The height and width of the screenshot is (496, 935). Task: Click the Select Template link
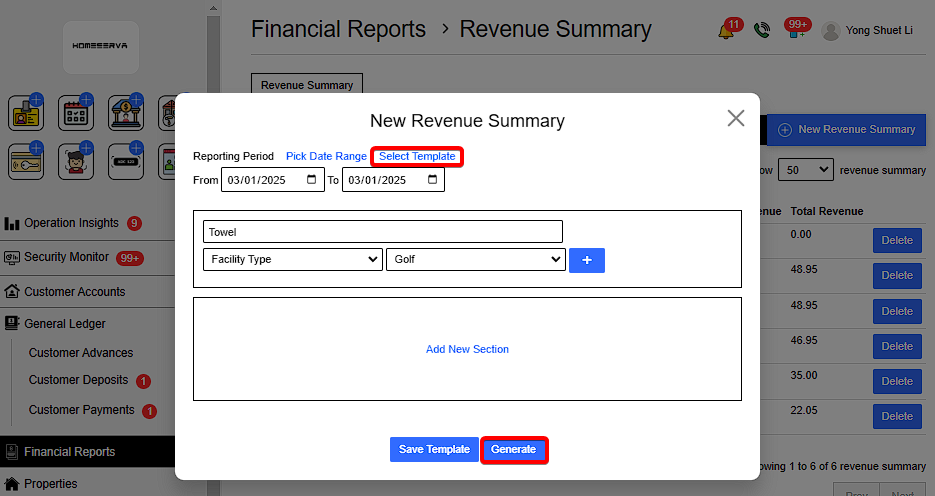pos(417,157)
